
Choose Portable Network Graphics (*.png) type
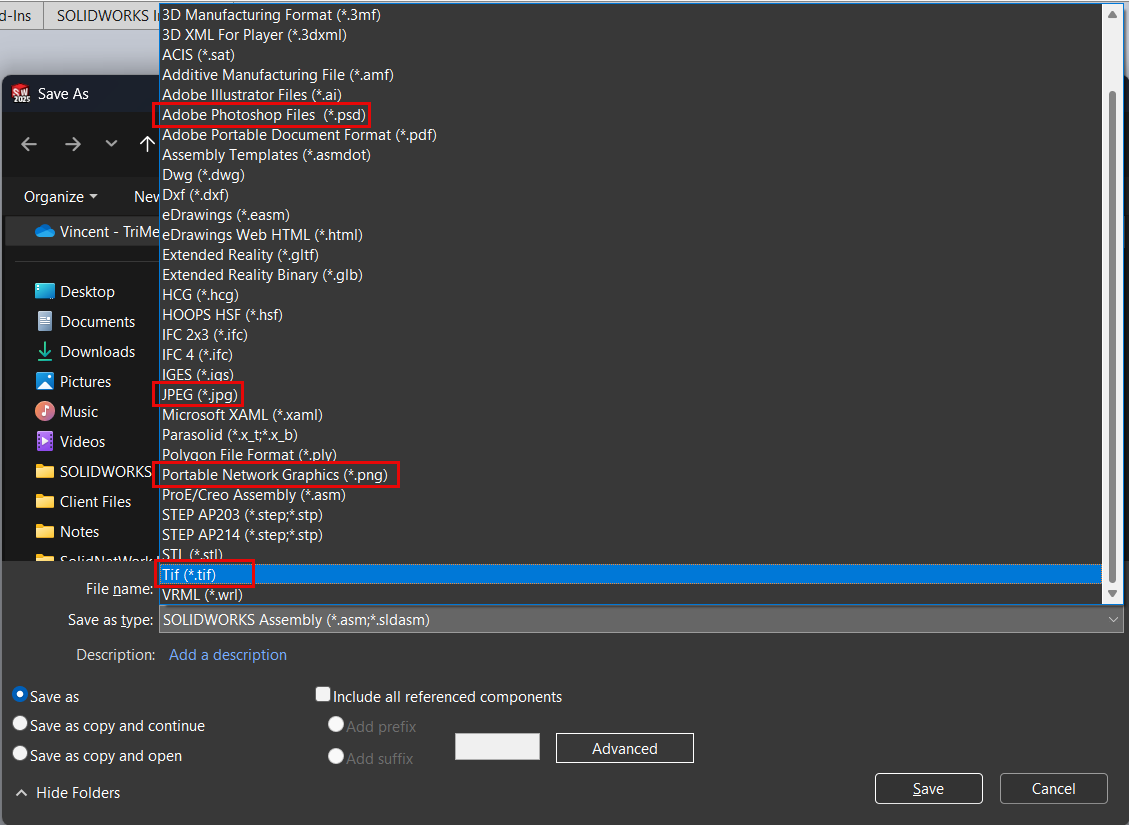point(275,474)
